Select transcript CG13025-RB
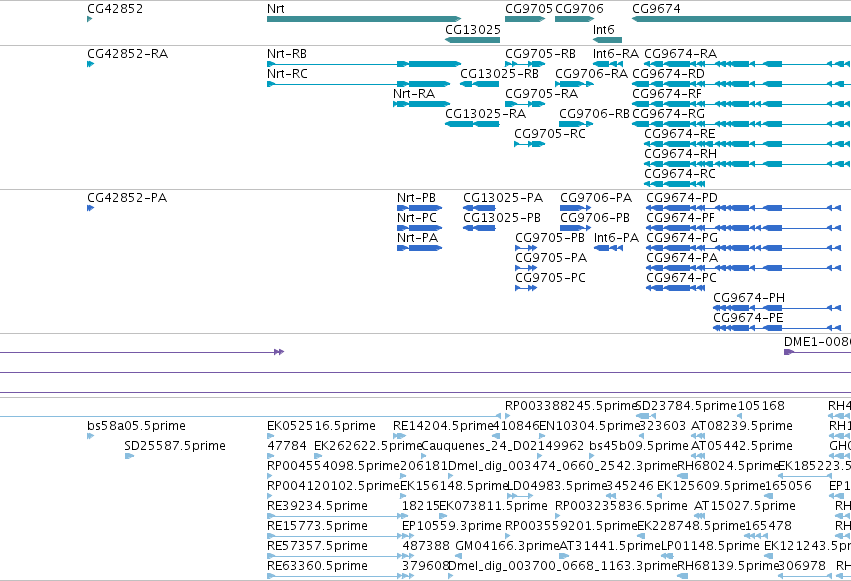The height and width of the screenshot is (581, 851). (480, 84)
